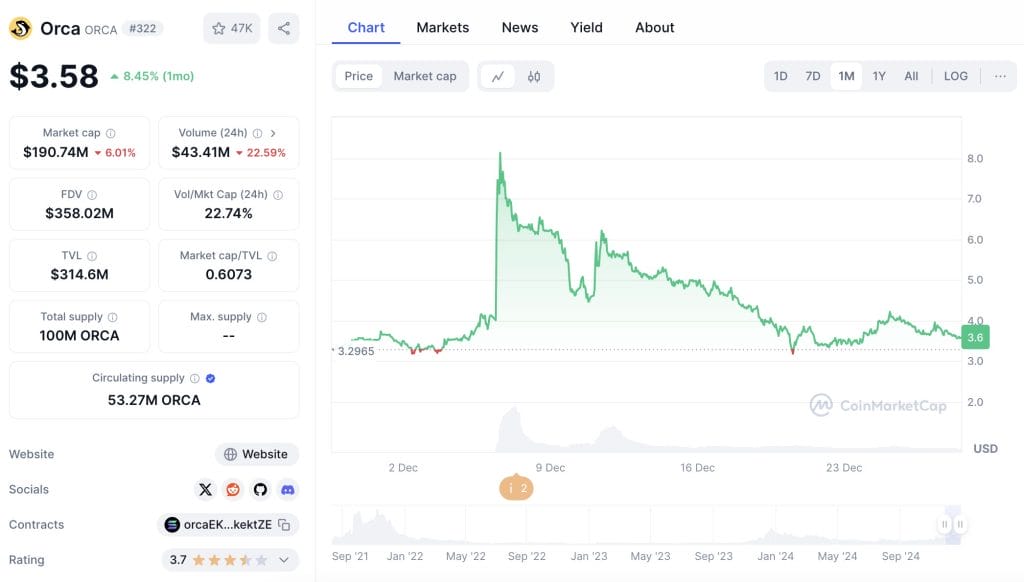Expand Volume (24h) details arrow
1024x582 pixels.
(273, 133)
